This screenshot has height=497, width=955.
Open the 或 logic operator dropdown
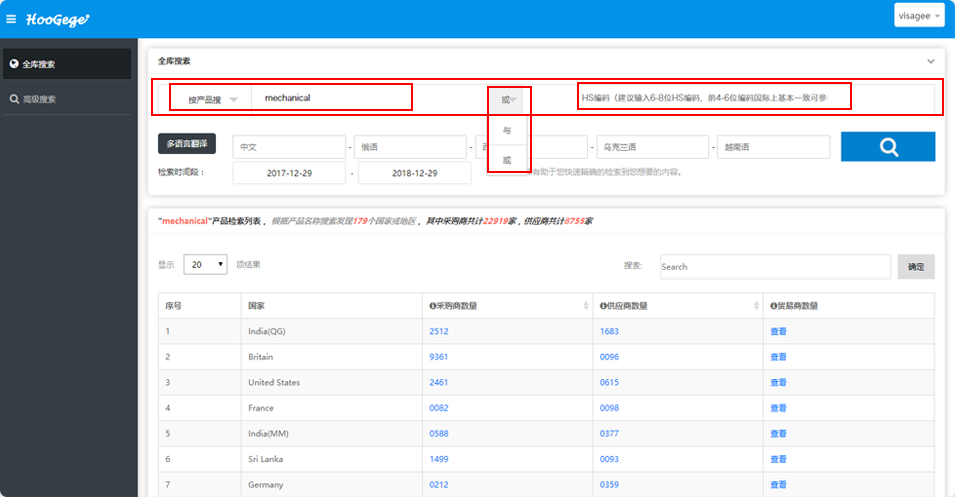pyautogui.click(x=509, y=100)
